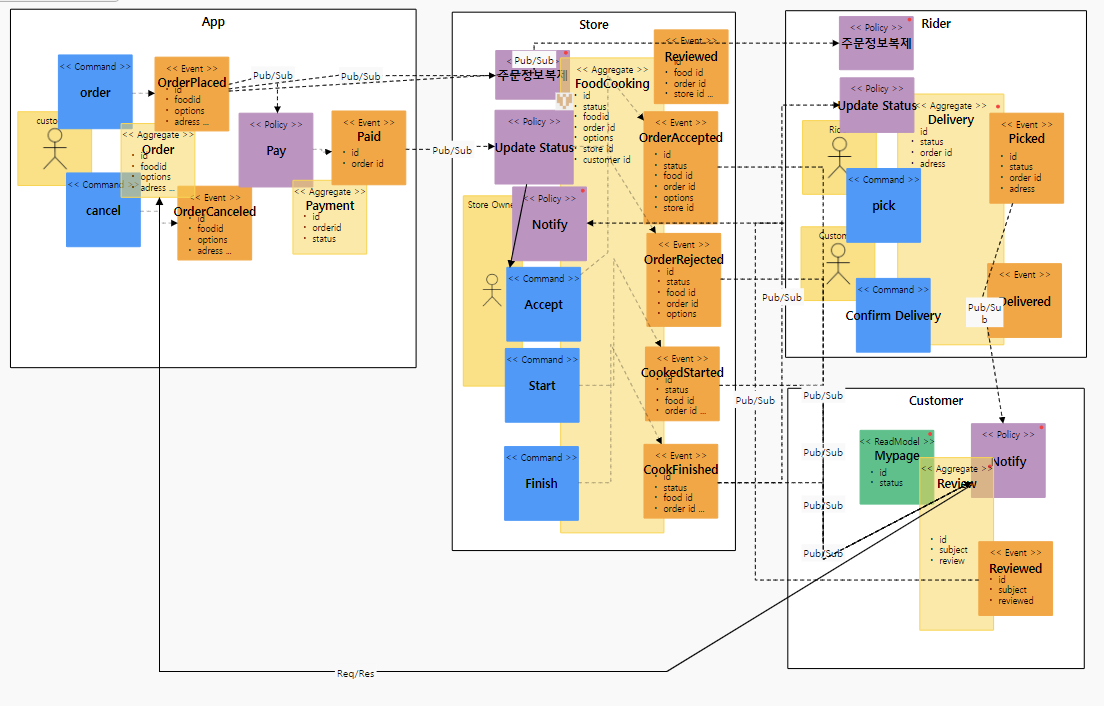Viewport: 1104px width, 706px height.
Task: Click the Paid event sticky note
Action: (369, 148)
